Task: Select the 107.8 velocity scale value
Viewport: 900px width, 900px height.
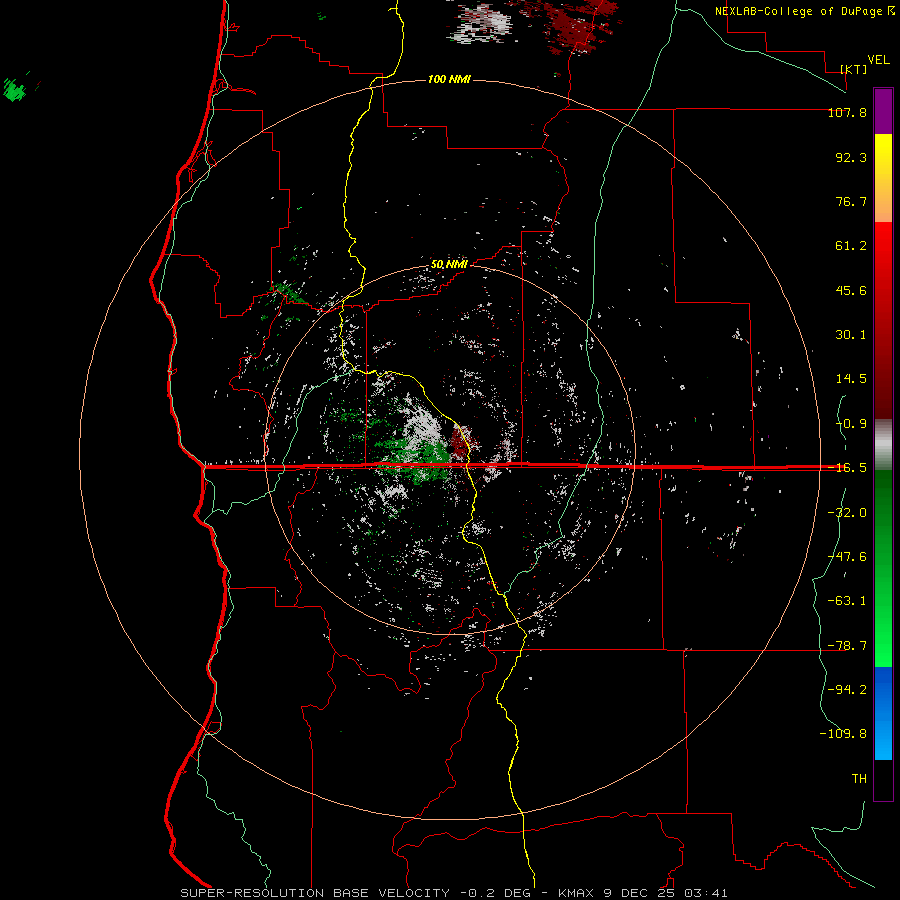Action: (x=847, y=112)
